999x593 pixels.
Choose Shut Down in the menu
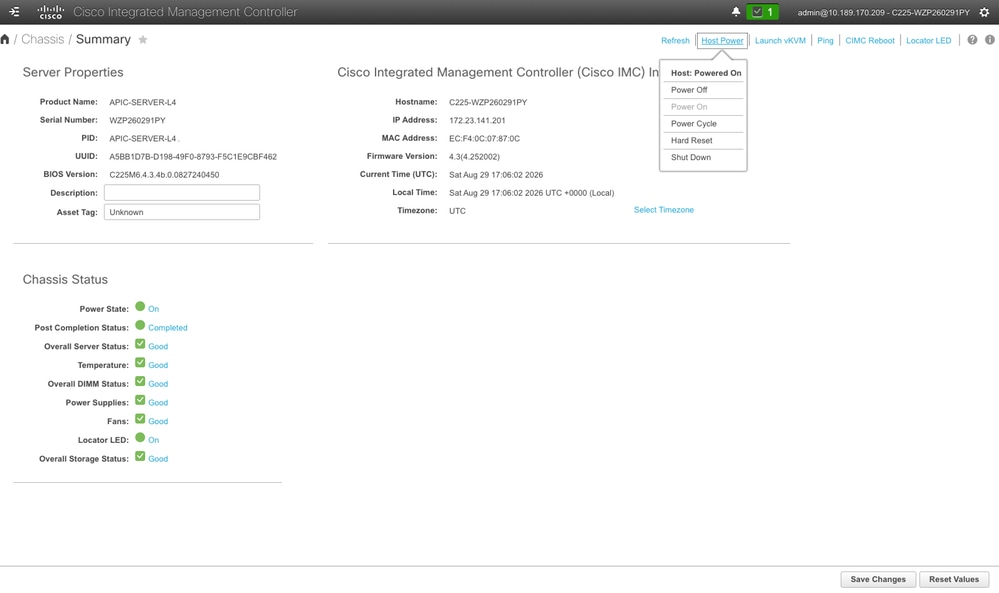pos(703,157)
